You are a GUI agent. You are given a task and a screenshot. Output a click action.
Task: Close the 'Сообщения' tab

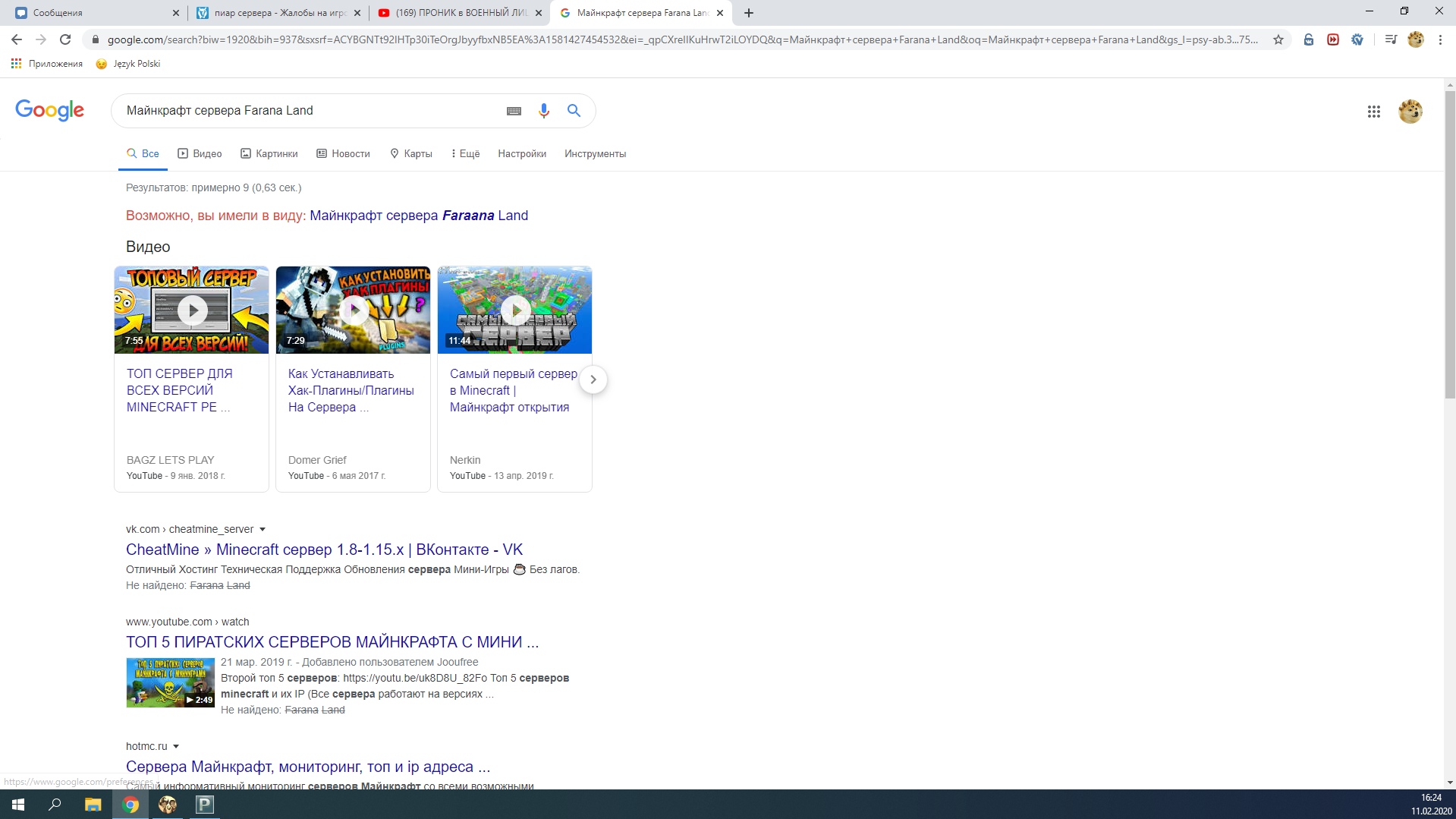tap(176, 13)
